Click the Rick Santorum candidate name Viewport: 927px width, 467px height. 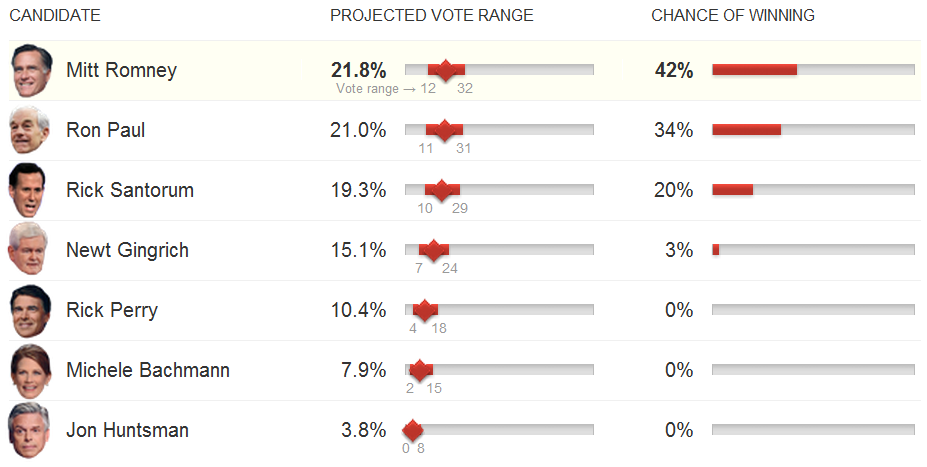[x=130, y=190]
